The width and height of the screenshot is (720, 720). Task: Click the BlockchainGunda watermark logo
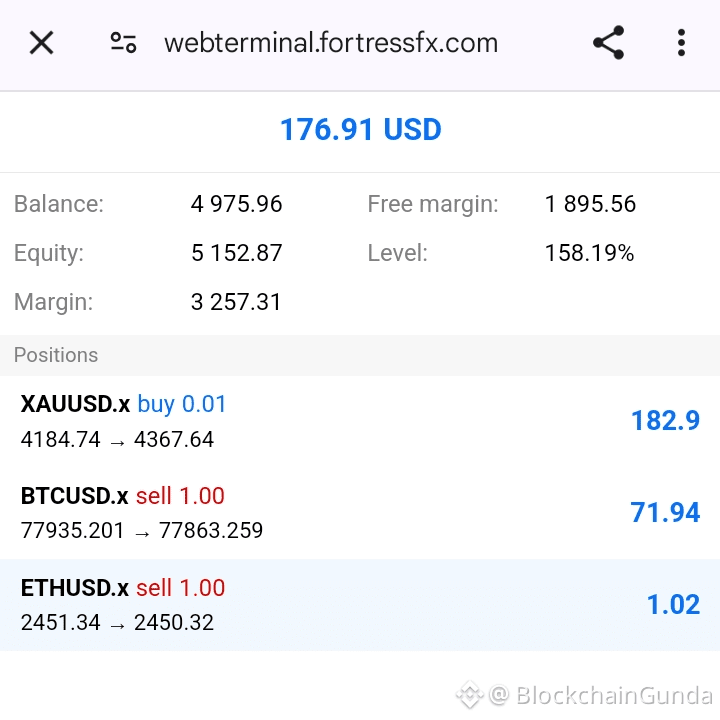(x=469, y=695)
